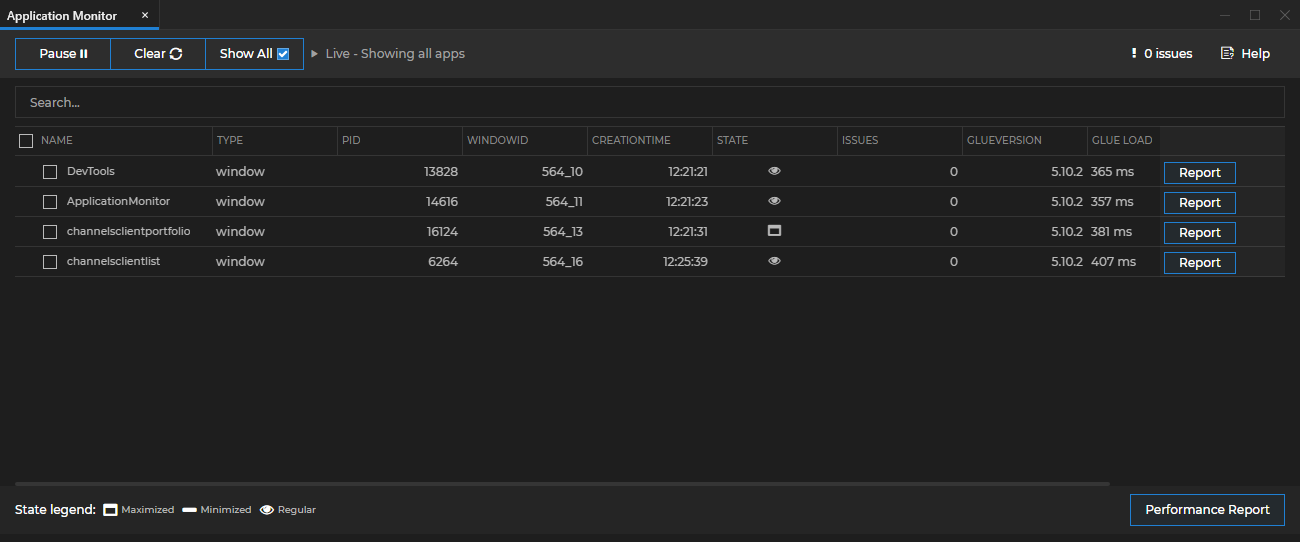Select the Application Monitor tab
The height and width of the screenshot is (542, 1300).
coord(62,16)
